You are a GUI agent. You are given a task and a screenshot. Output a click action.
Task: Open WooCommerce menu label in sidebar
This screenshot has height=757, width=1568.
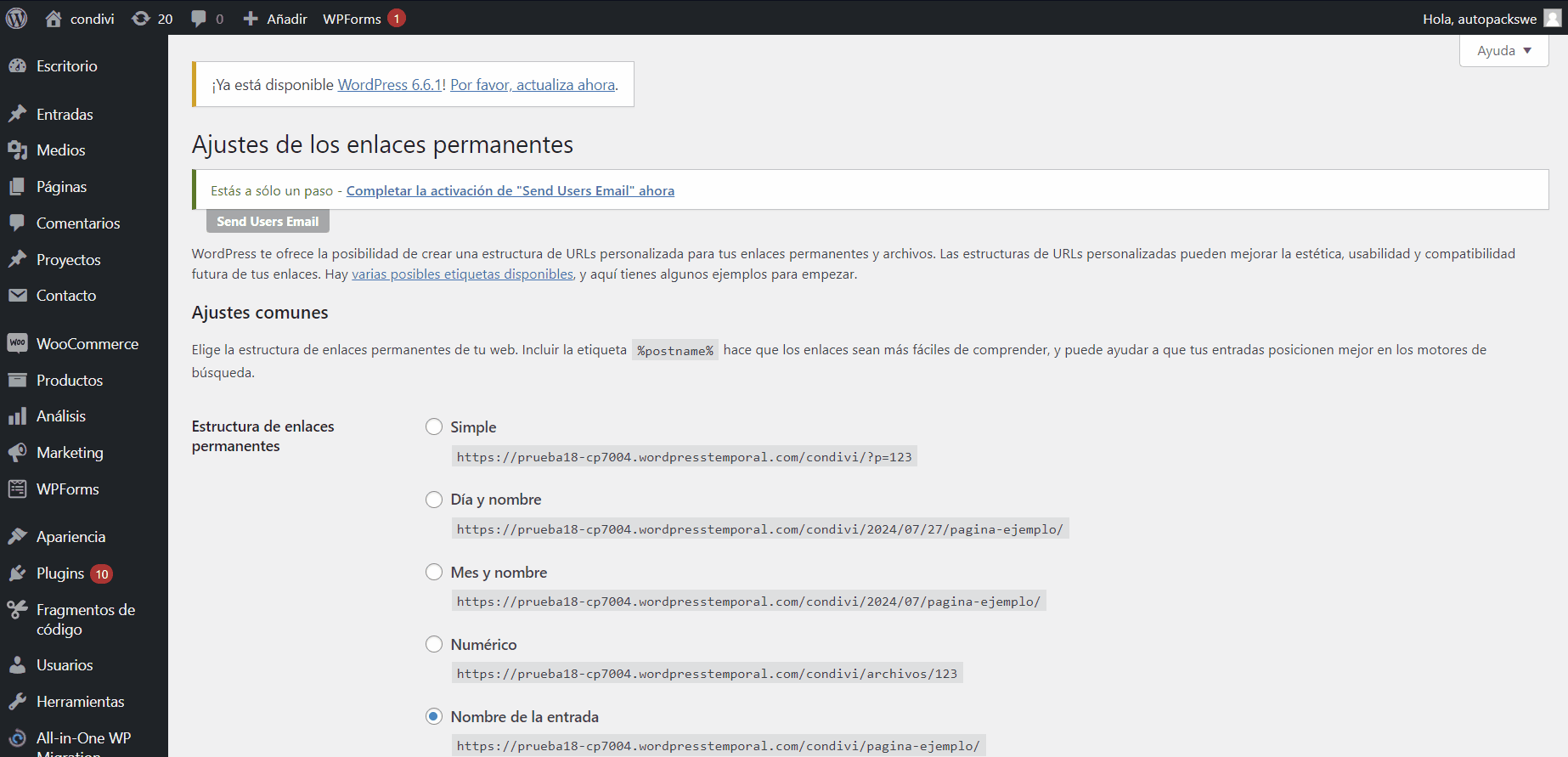click(x=87, y=344)
